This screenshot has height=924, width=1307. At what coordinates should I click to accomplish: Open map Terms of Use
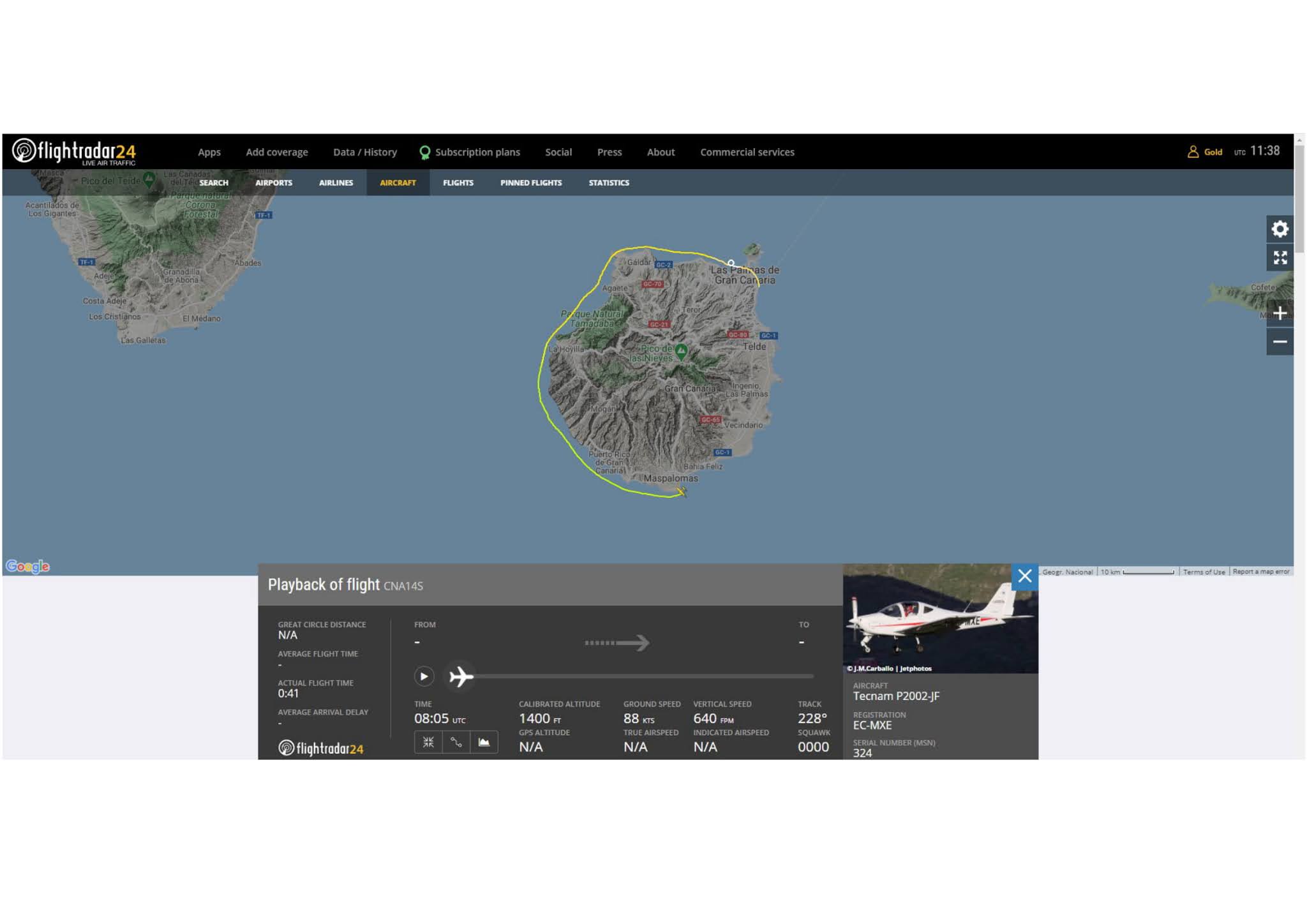click(x=1204, y=572)
